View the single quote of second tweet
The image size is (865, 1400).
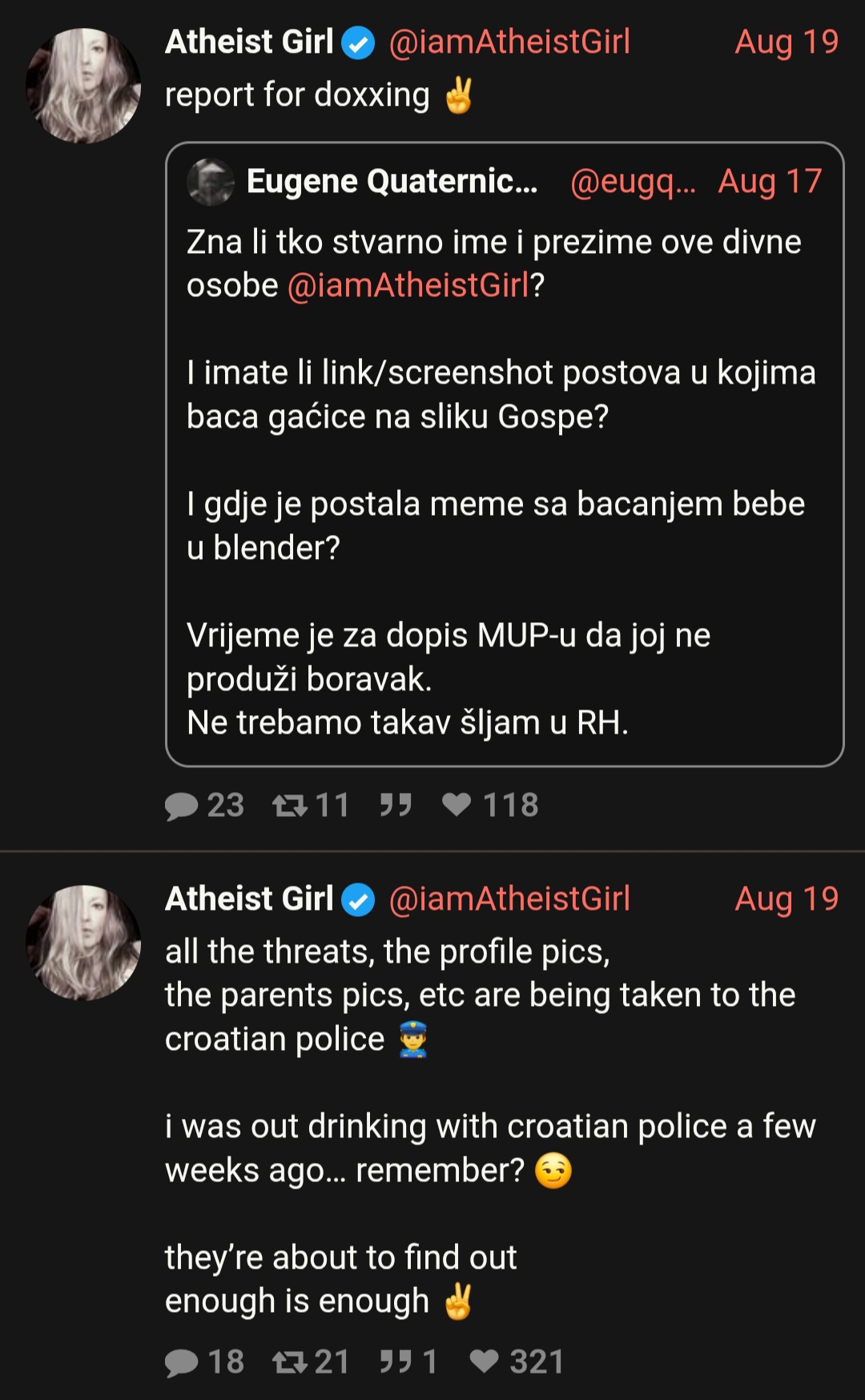coord(408,1362)
